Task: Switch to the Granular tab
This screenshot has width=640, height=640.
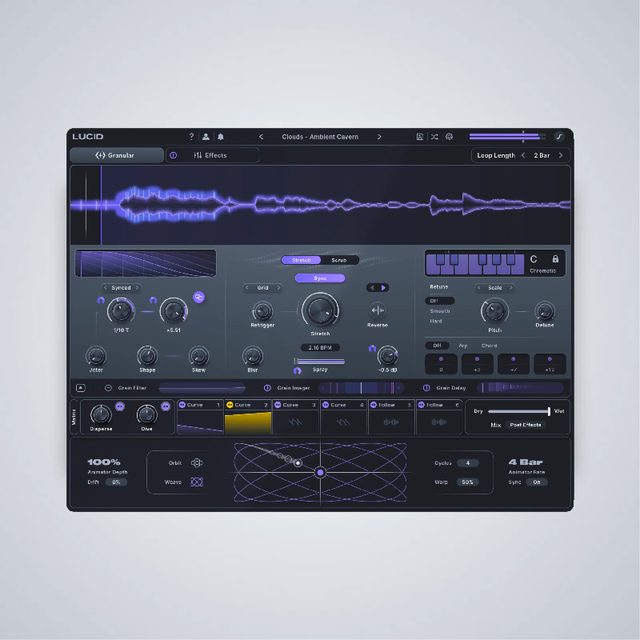Action: 116,156
